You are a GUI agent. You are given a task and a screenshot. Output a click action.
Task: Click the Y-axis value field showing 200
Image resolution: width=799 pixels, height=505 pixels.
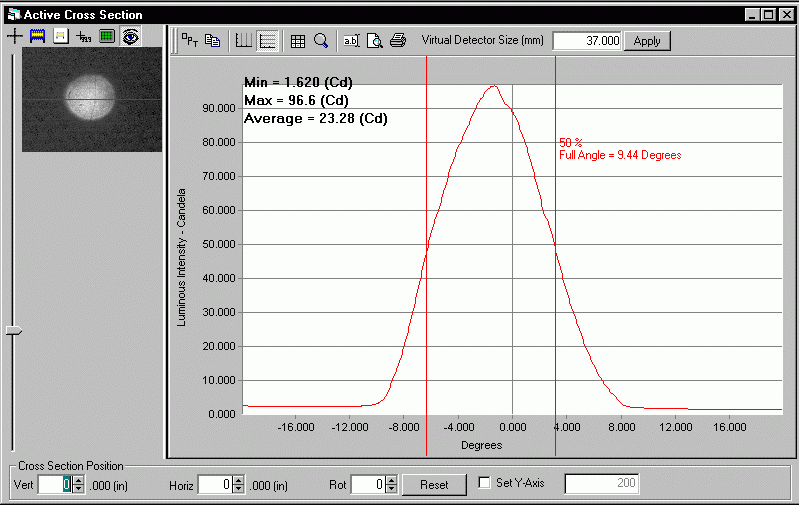click(602, 483)
